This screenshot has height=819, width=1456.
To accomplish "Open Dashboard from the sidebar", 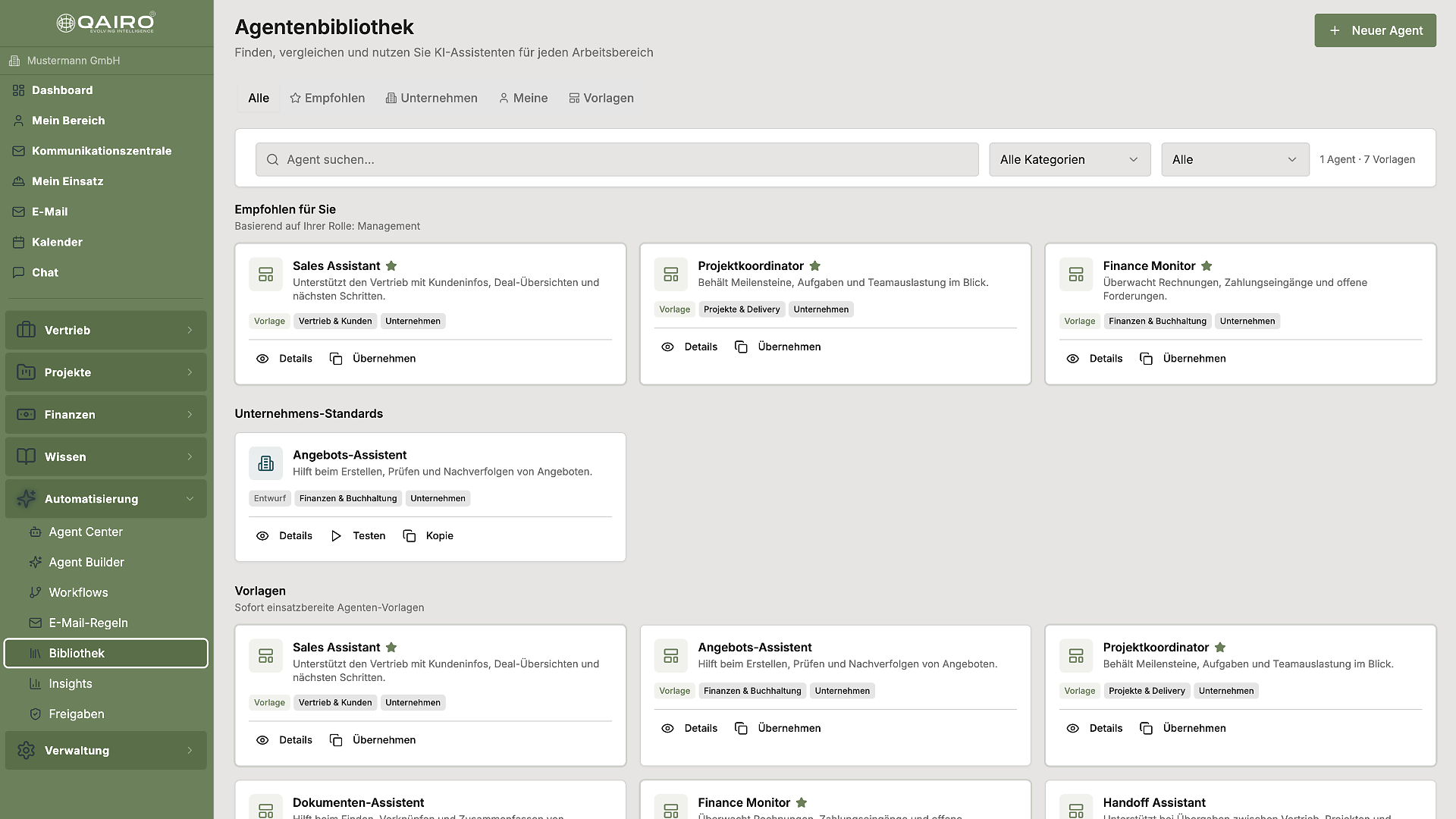I will pos(62,90).
